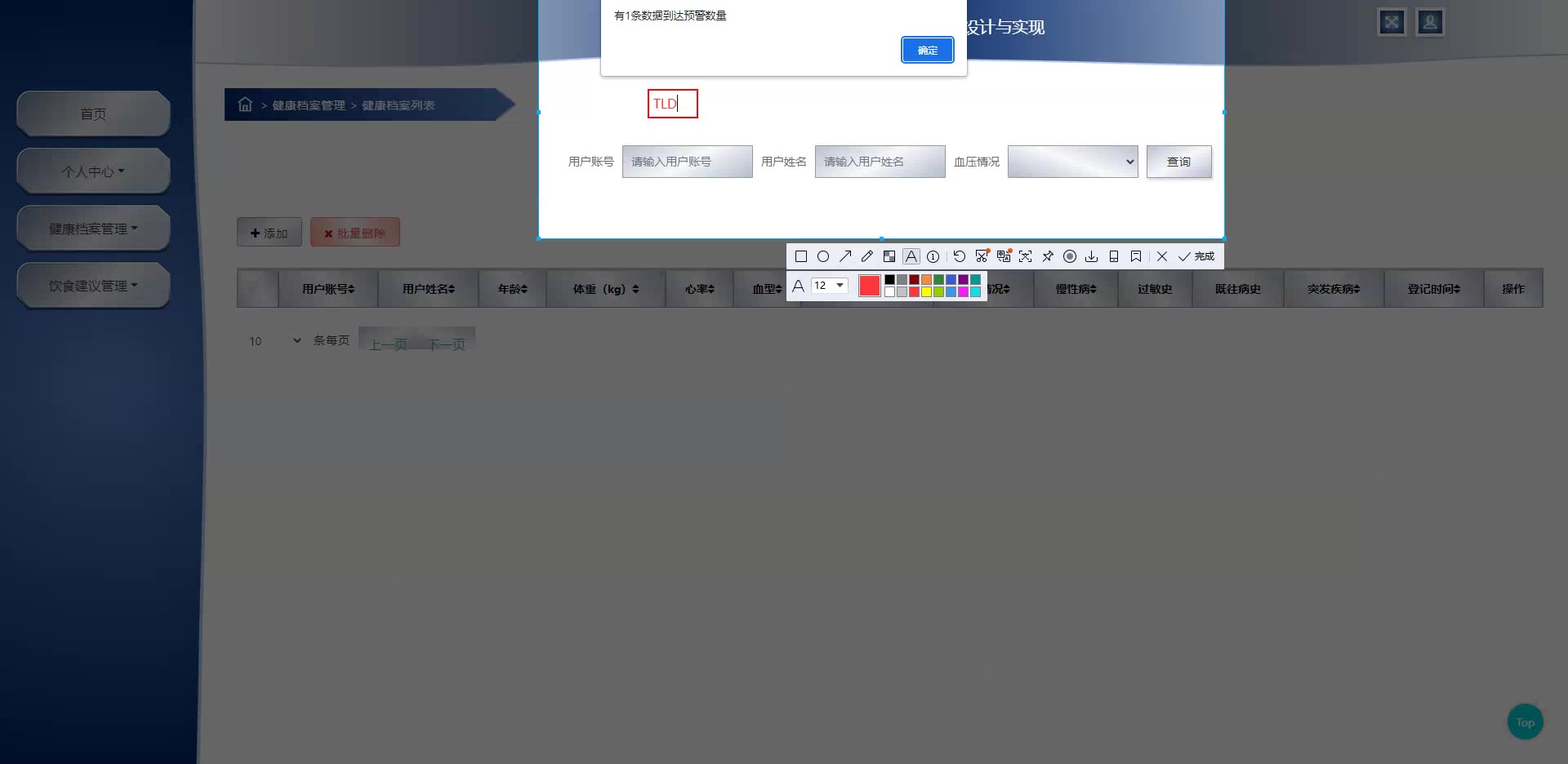Image resolution: width=1568 pixels, height=764 pixels.
Task: Confirm the alert with 确定 button
Action: [x=928, y=50]
